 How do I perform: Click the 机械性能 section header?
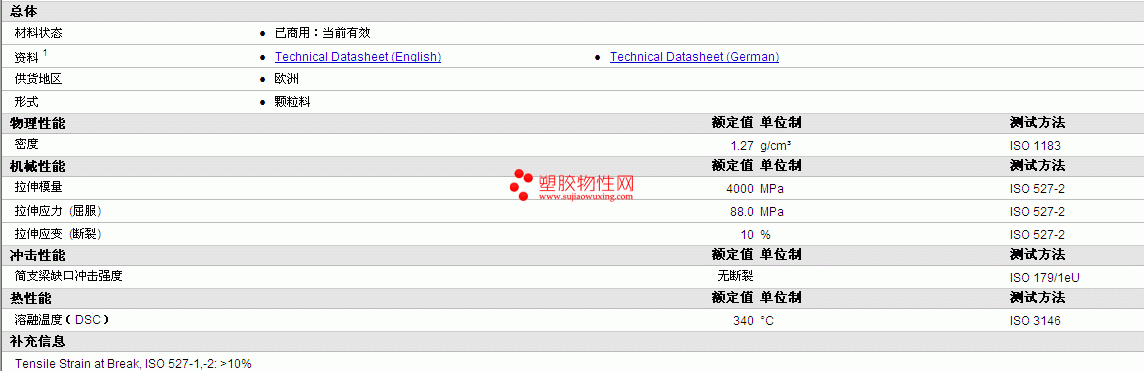(37, 166)
